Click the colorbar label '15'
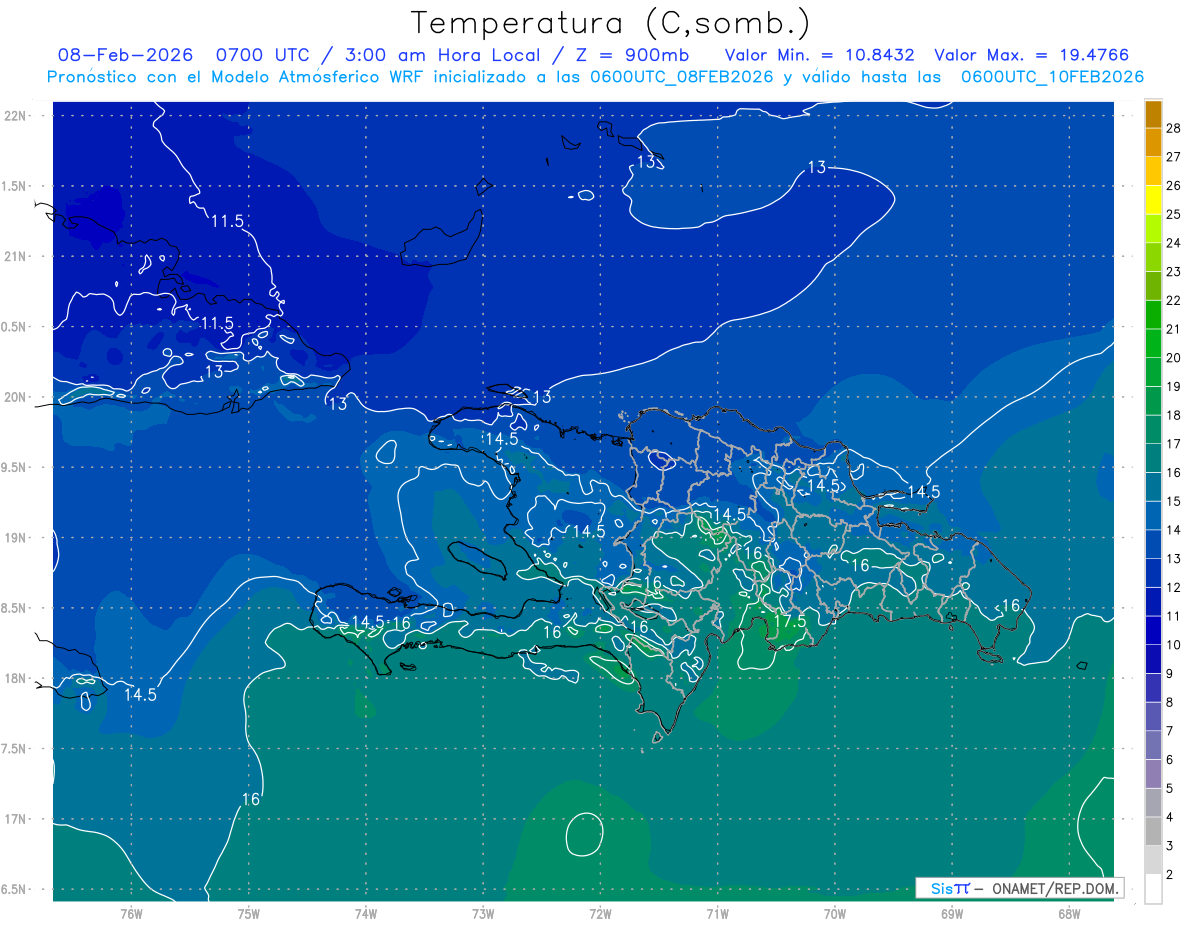Screen dimensions: 1200x927 1173,501
